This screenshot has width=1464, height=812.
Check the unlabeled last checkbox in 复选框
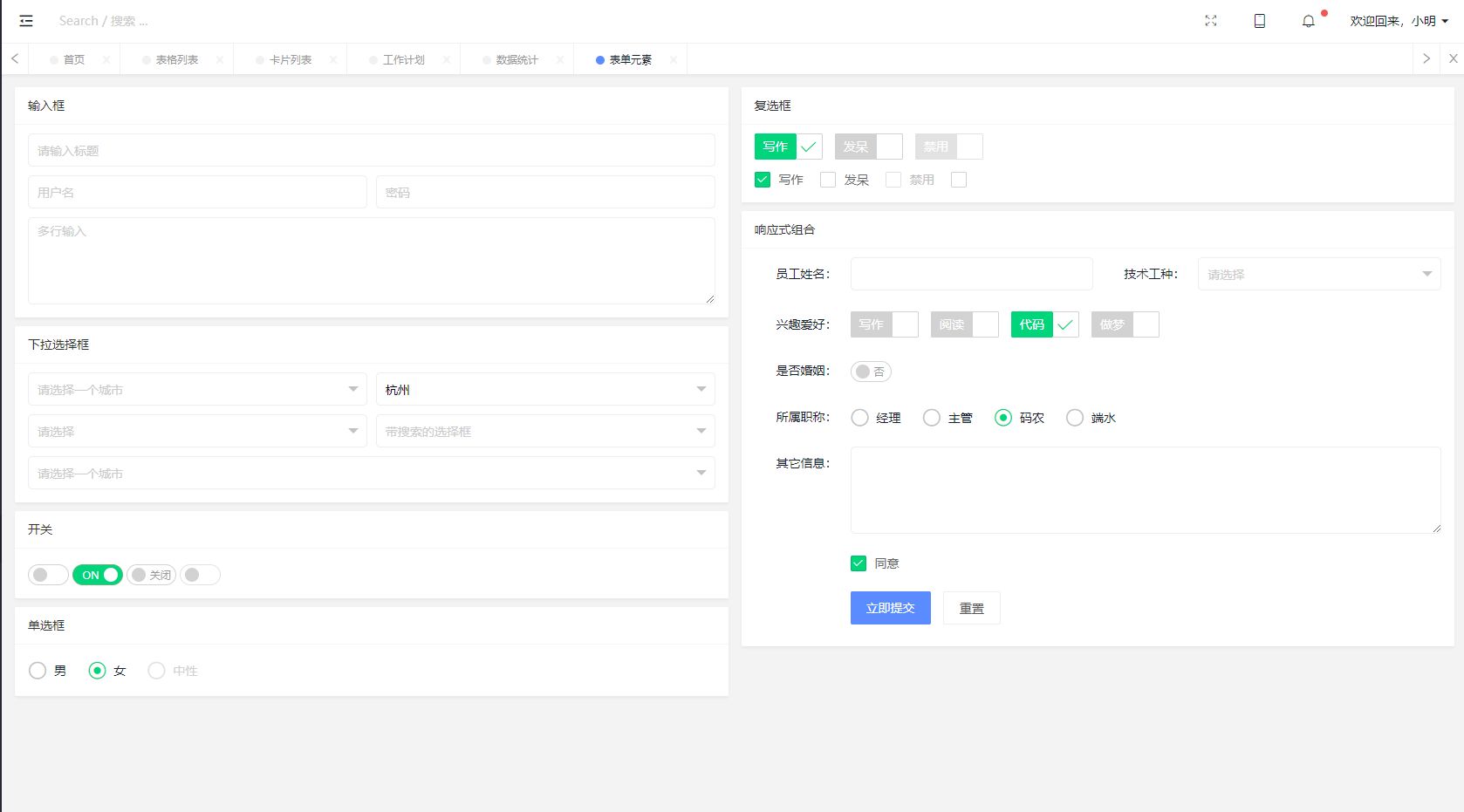coord(959,180)
